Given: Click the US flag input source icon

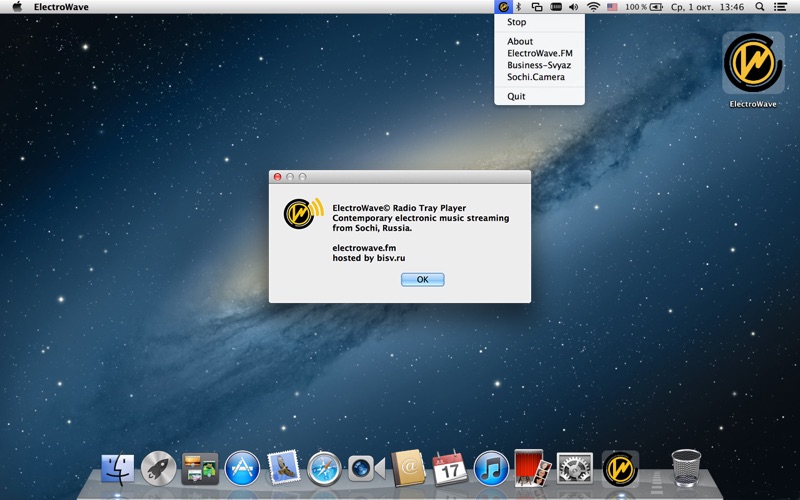Looking at the screenshot, I should [x=612, y=7].
